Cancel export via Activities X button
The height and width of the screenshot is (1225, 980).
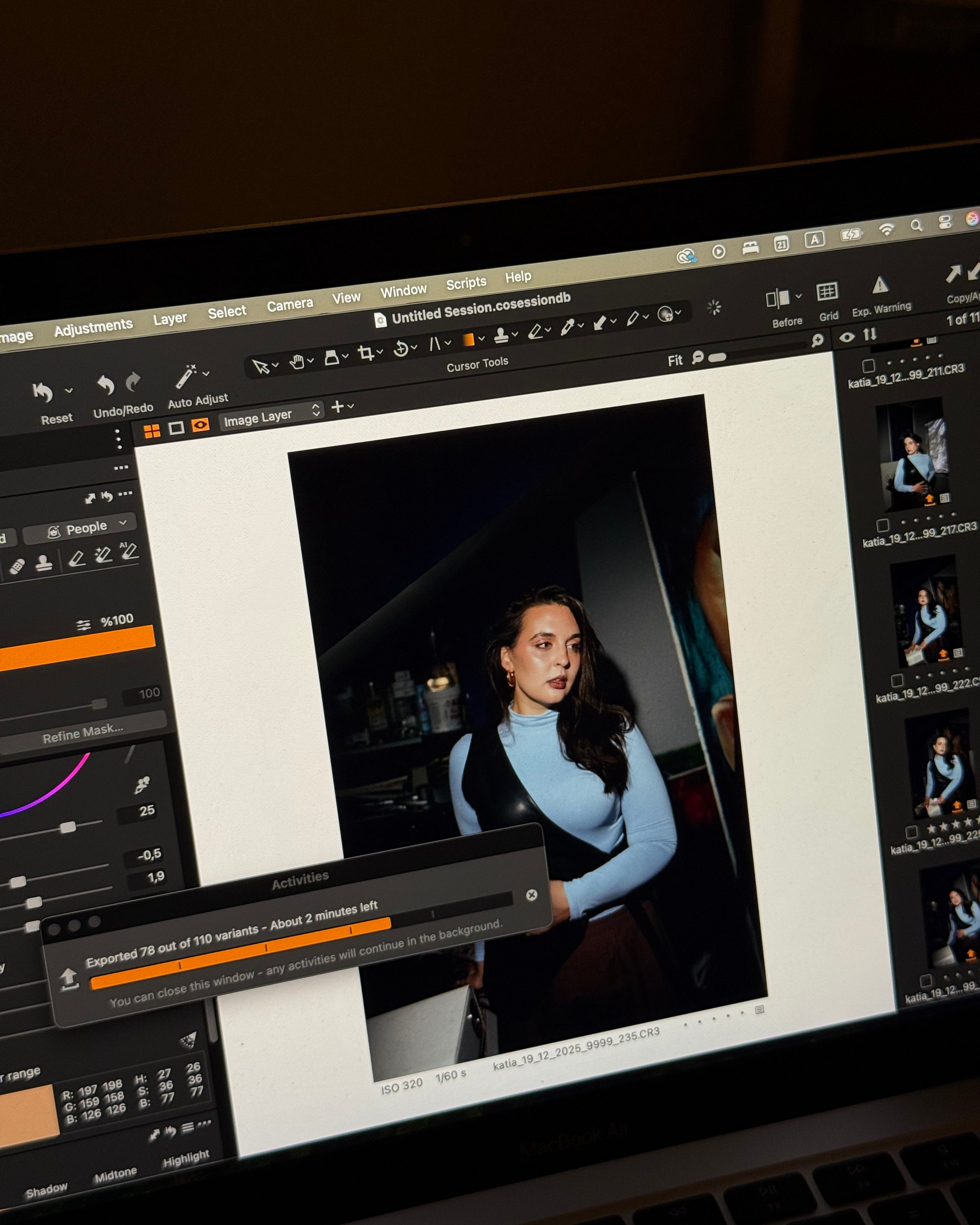tap(531, 895)
